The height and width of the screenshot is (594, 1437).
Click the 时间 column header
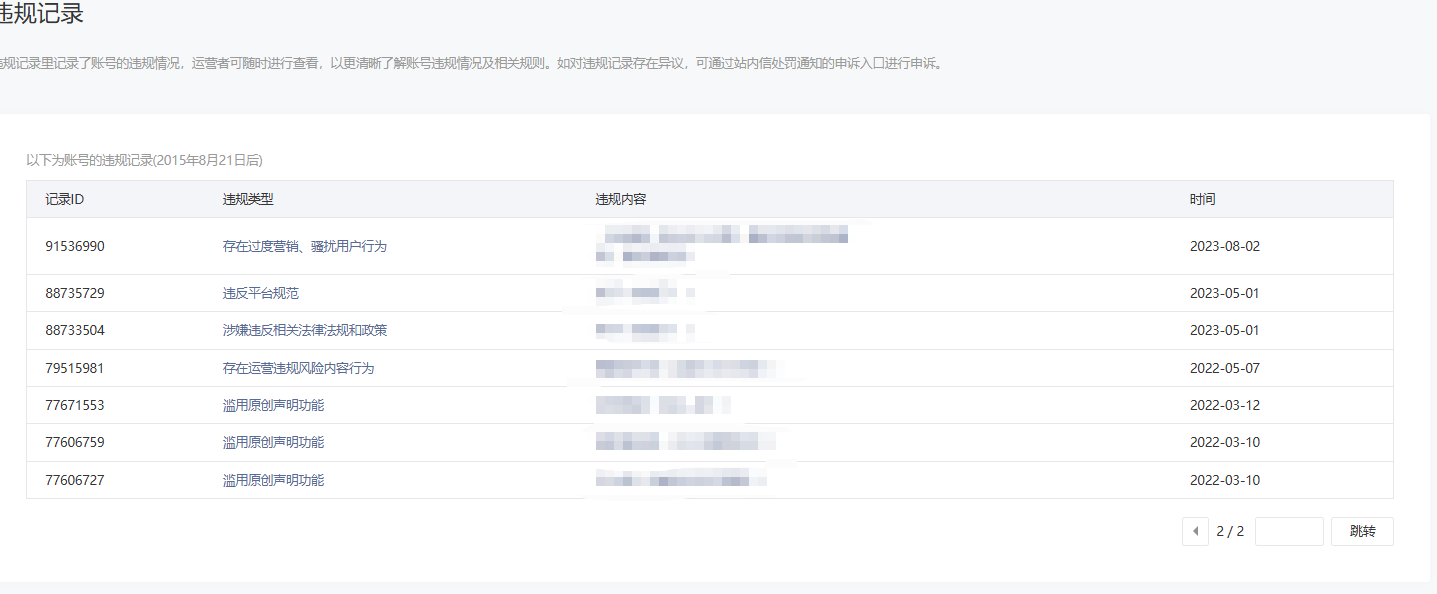tap(1203, 199)
